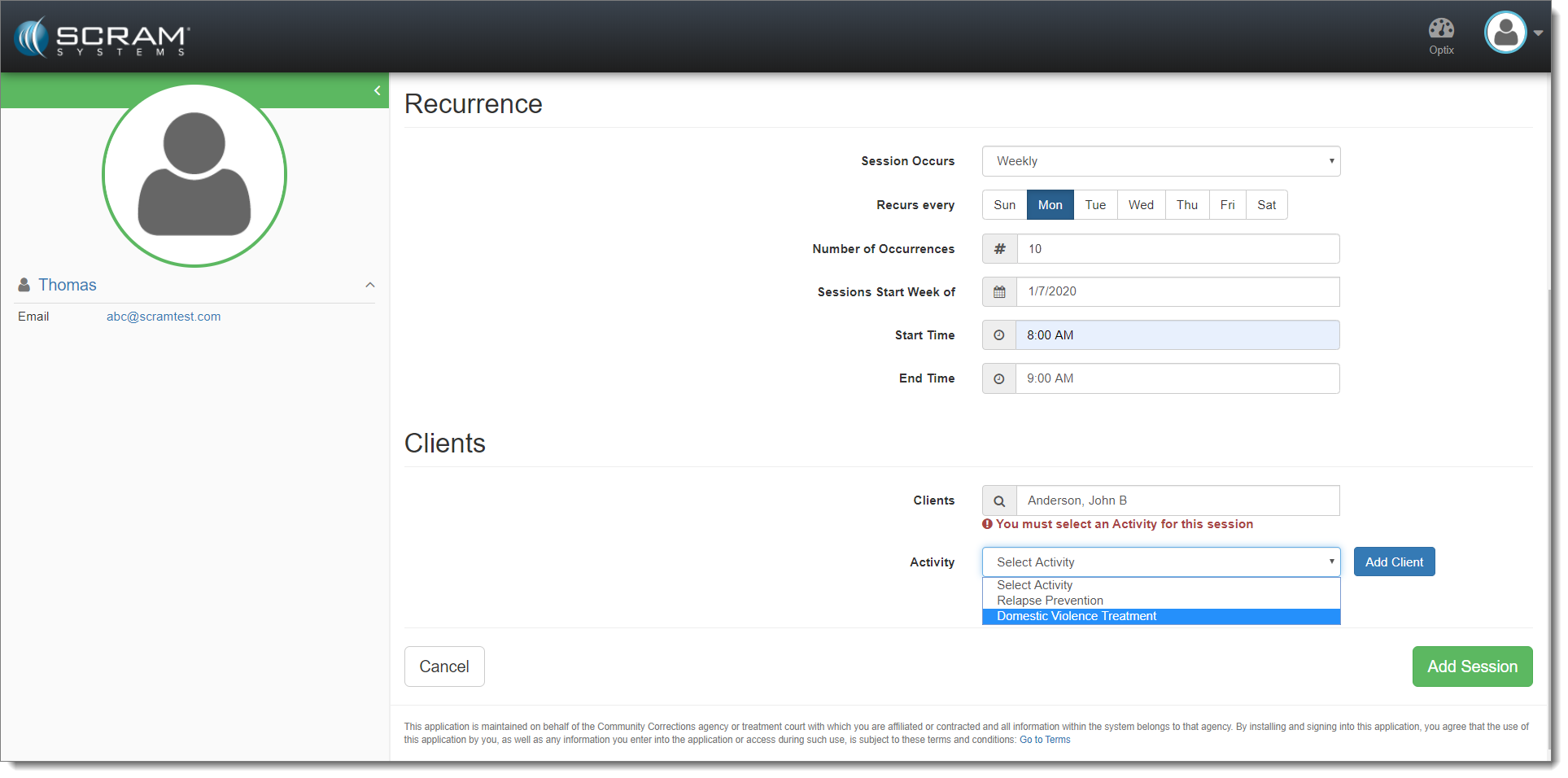This screenshot has width=1568, height=778.
Task: Collapse the sidebar with the left chevron
Action: tap(377, 90)
